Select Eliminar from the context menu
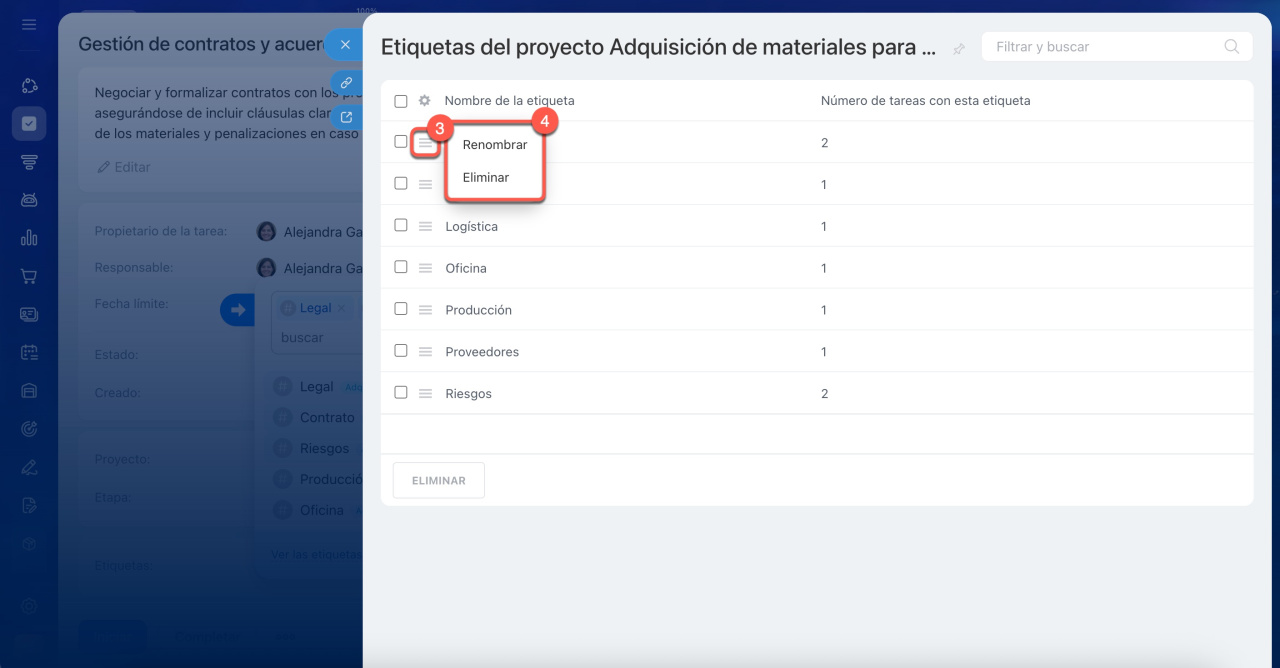 [486, 177]
